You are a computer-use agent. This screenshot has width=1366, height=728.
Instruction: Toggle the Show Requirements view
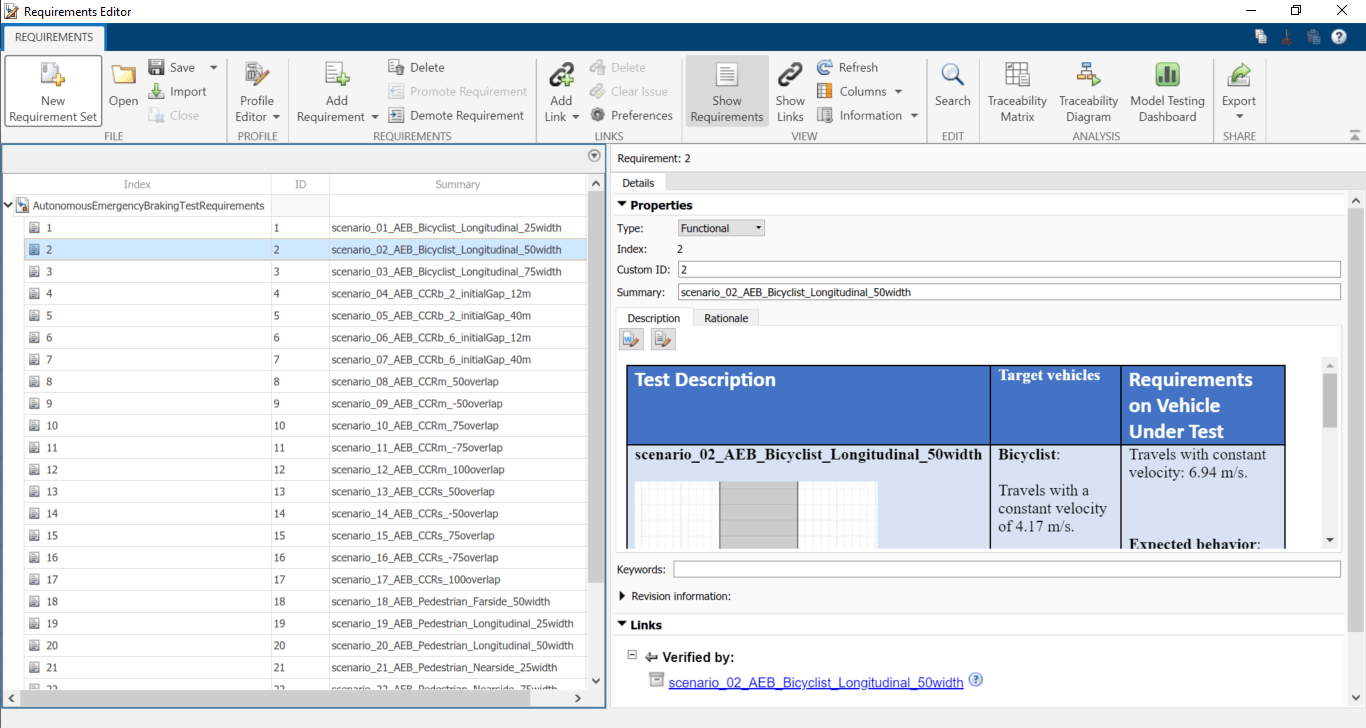point(726,91)
